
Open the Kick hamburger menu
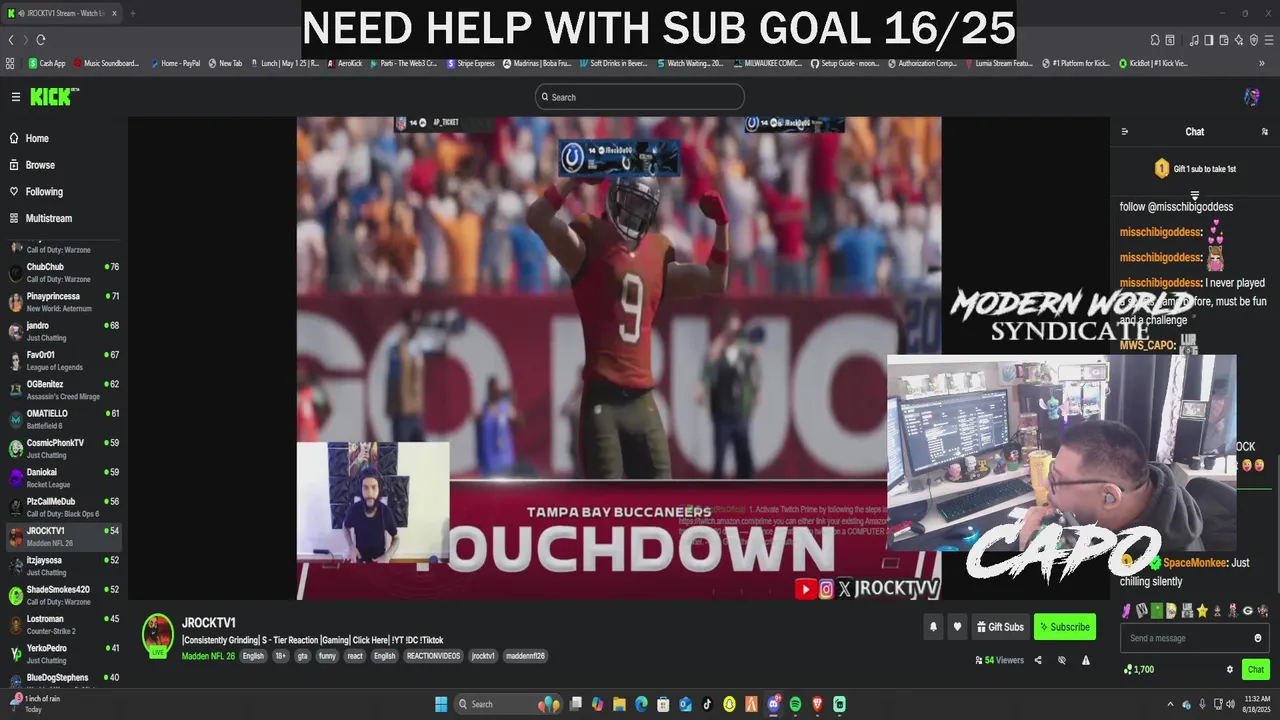16,97
